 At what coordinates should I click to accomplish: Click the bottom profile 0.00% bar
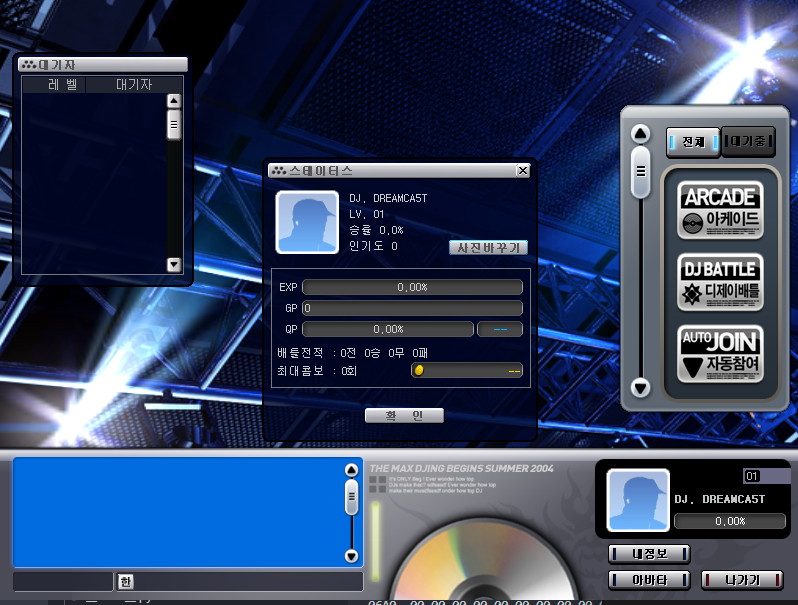coord(730,521)
